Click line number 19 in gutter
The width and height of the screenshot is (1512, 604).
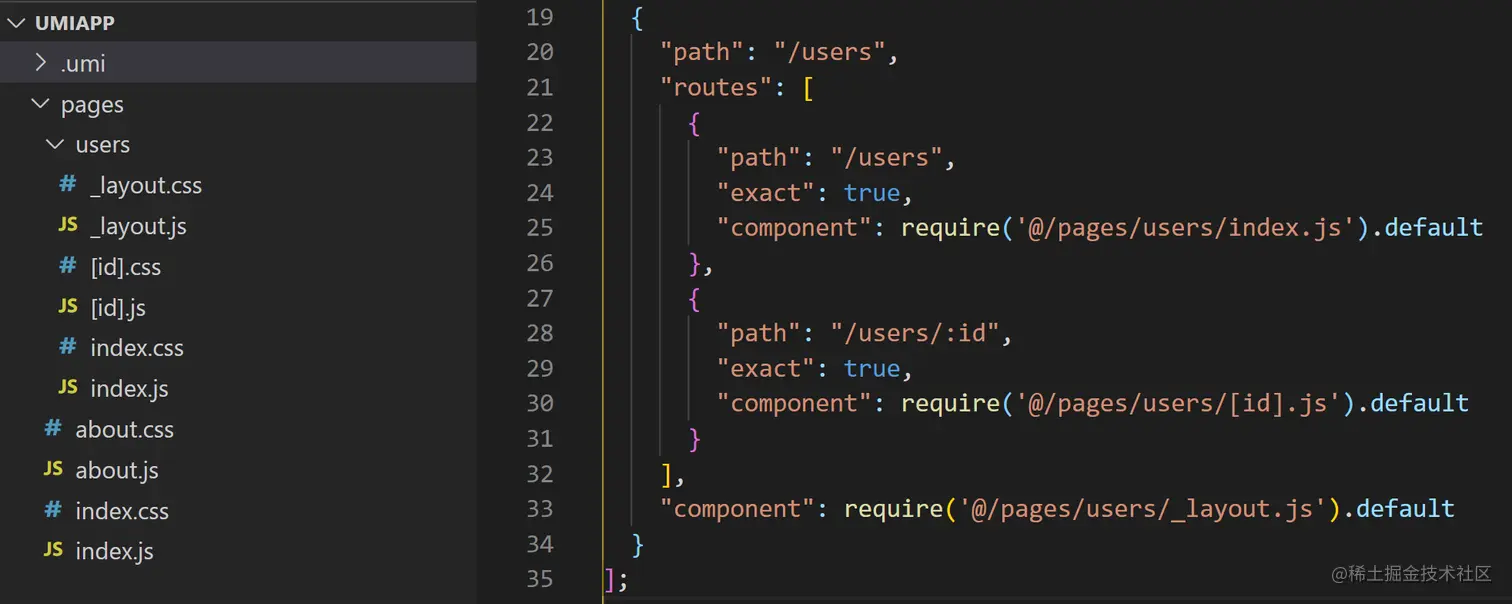click(x=540, y=17)
